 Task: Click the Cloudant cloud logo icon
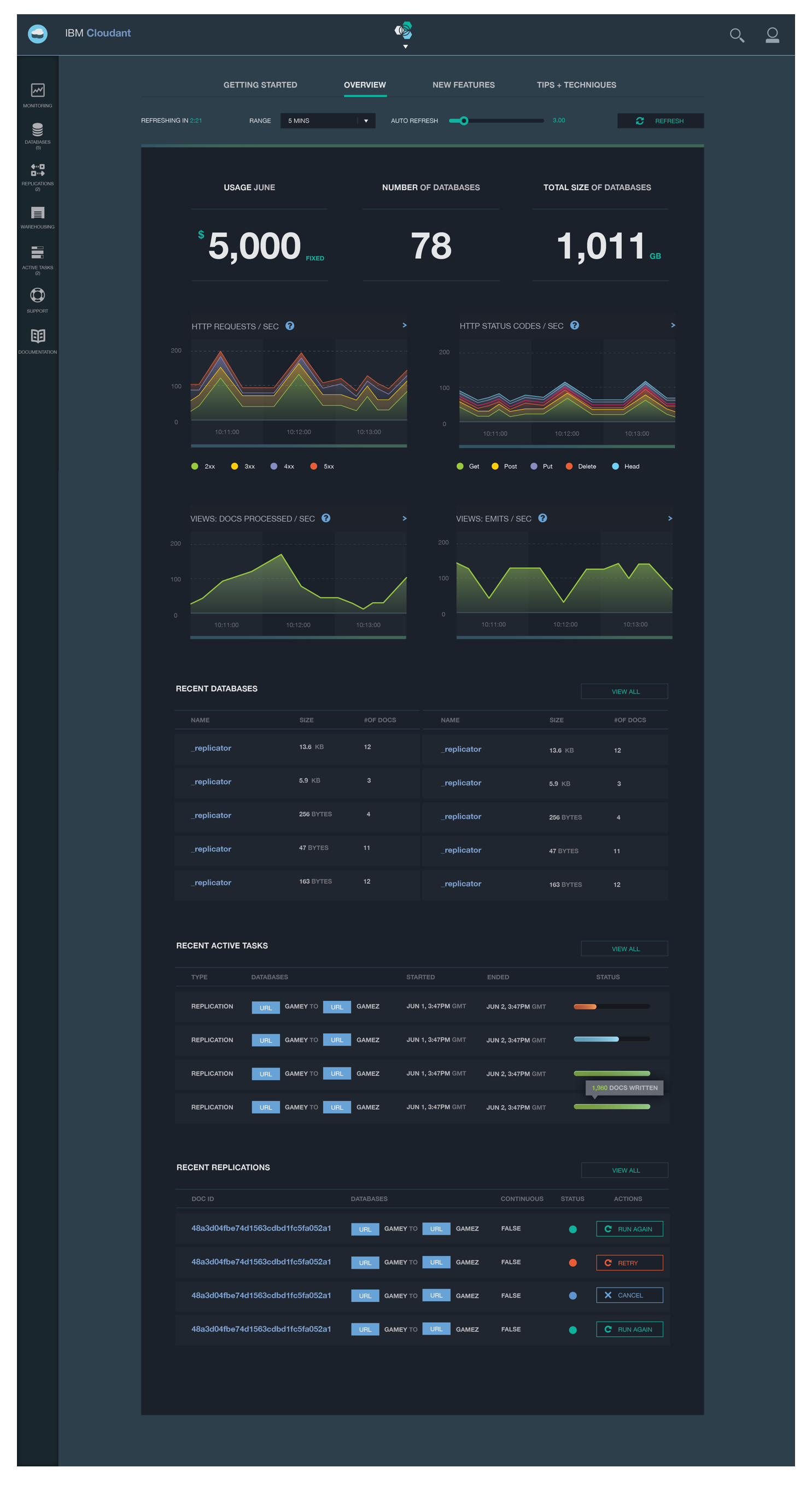(38, 33)
